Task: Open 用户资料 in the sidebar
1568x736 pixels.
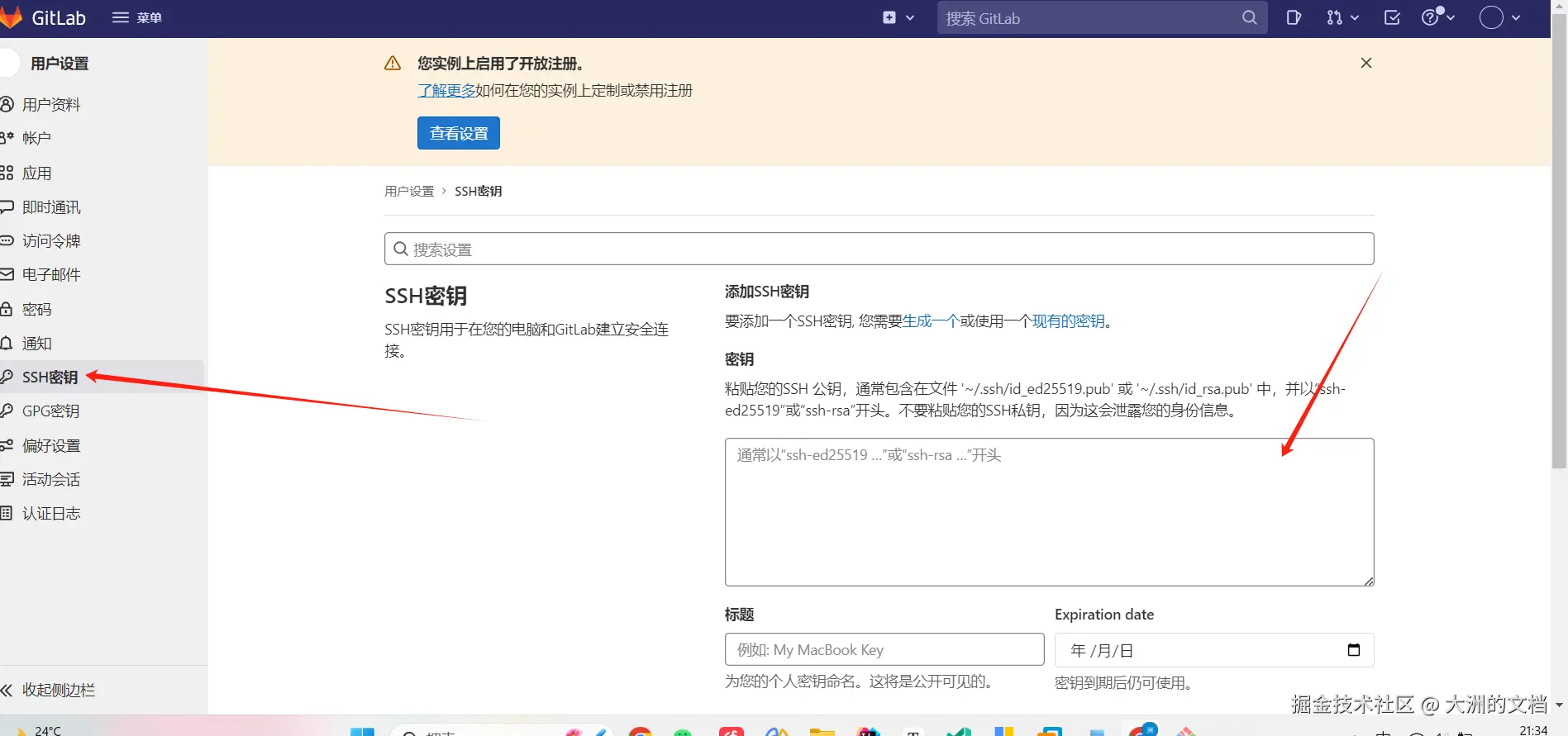Action: [102, 104]
